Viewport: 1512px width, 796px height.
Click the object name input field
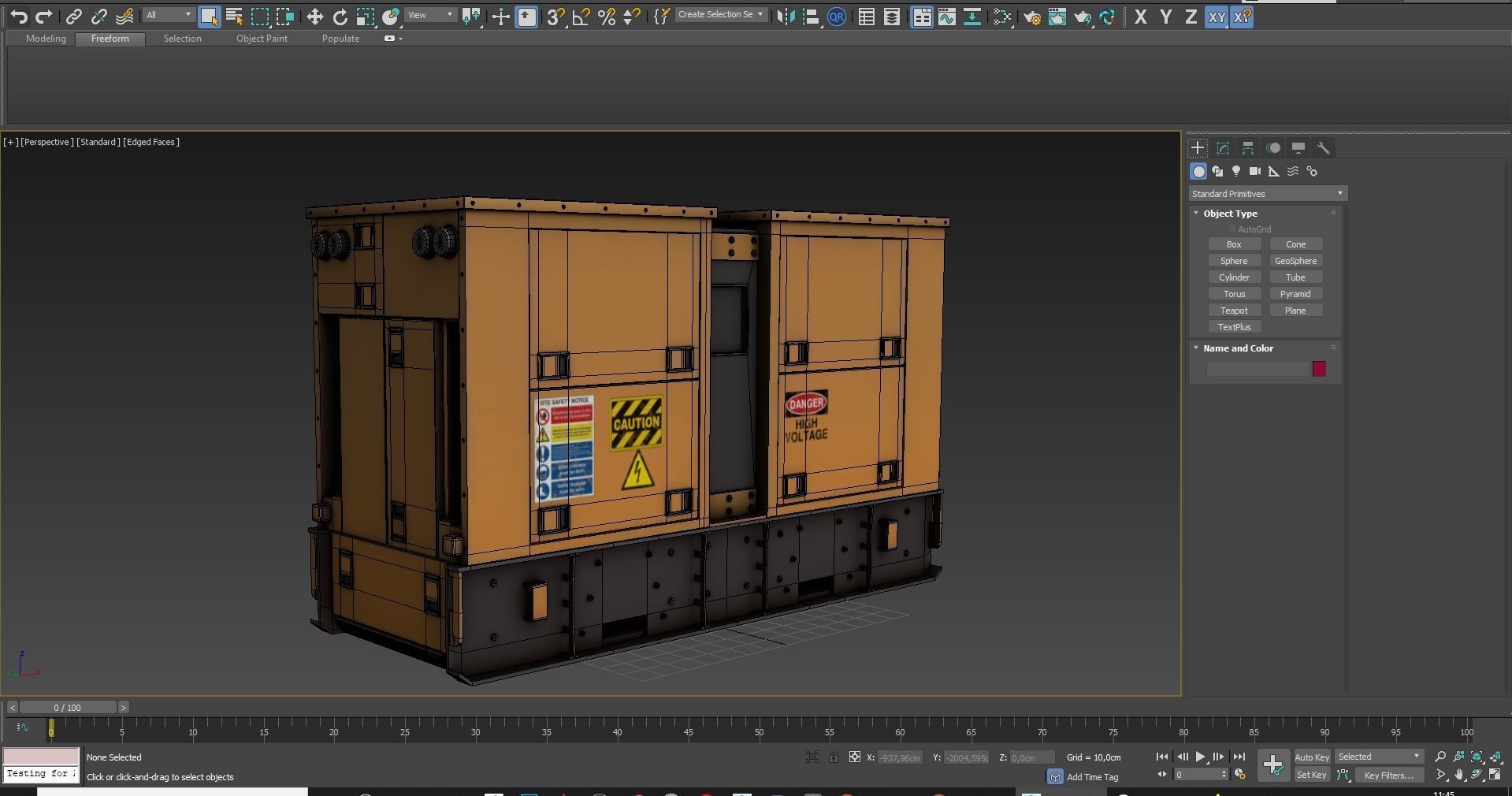point(1258,369)
